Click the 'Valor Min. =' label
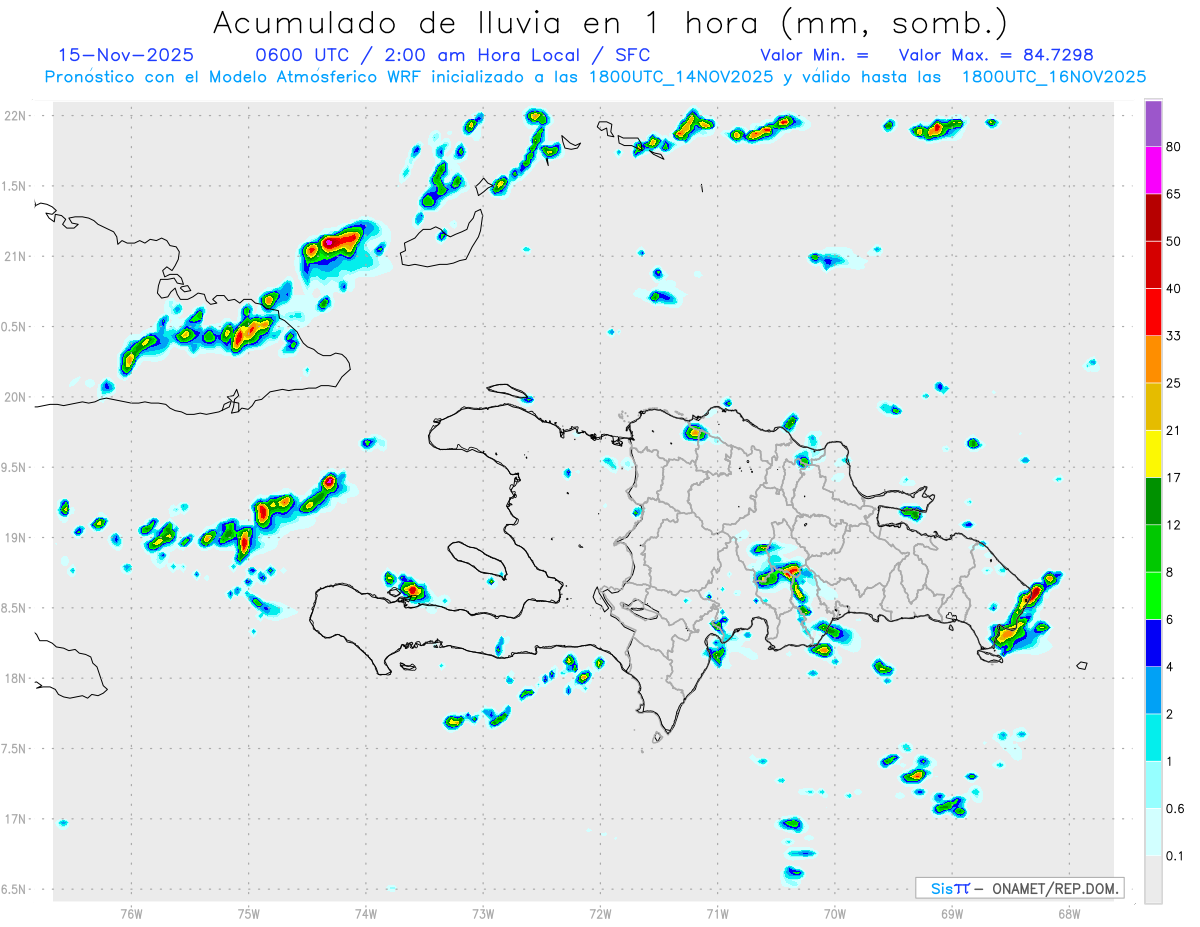1200x927 pixels. pyautogui.click(x=814, y=55)
